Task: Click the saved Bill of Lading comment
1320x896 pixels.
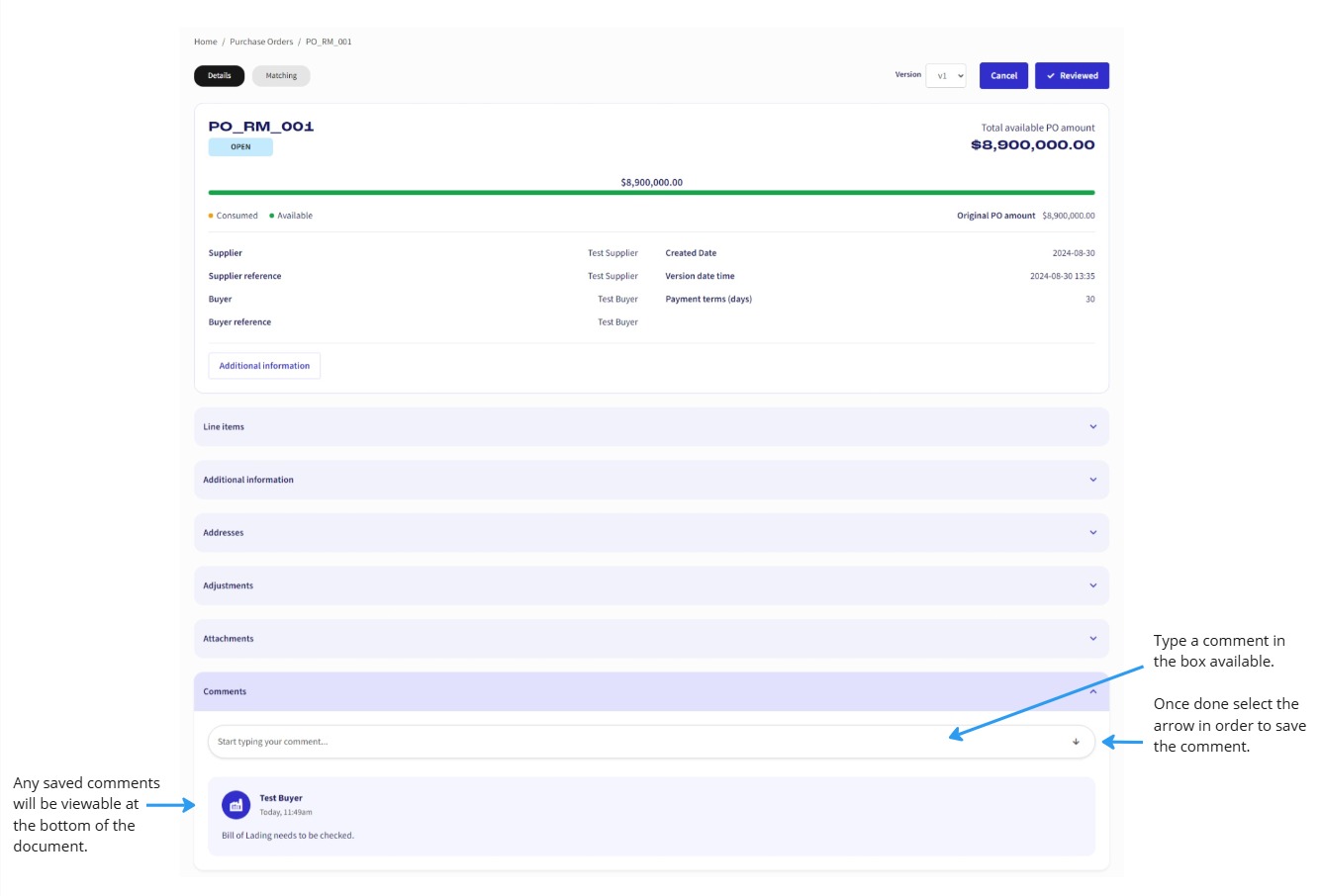Action: pyautogui.click(x=288, y=836)
